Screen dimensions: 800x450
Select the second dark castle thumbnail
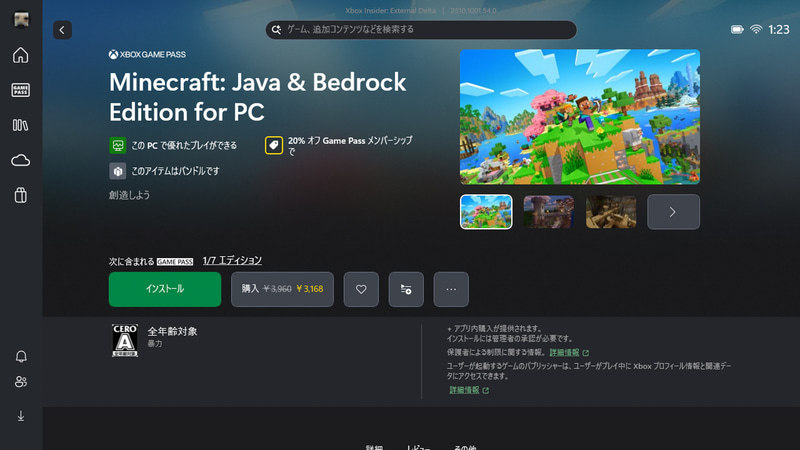click(548, 212)
